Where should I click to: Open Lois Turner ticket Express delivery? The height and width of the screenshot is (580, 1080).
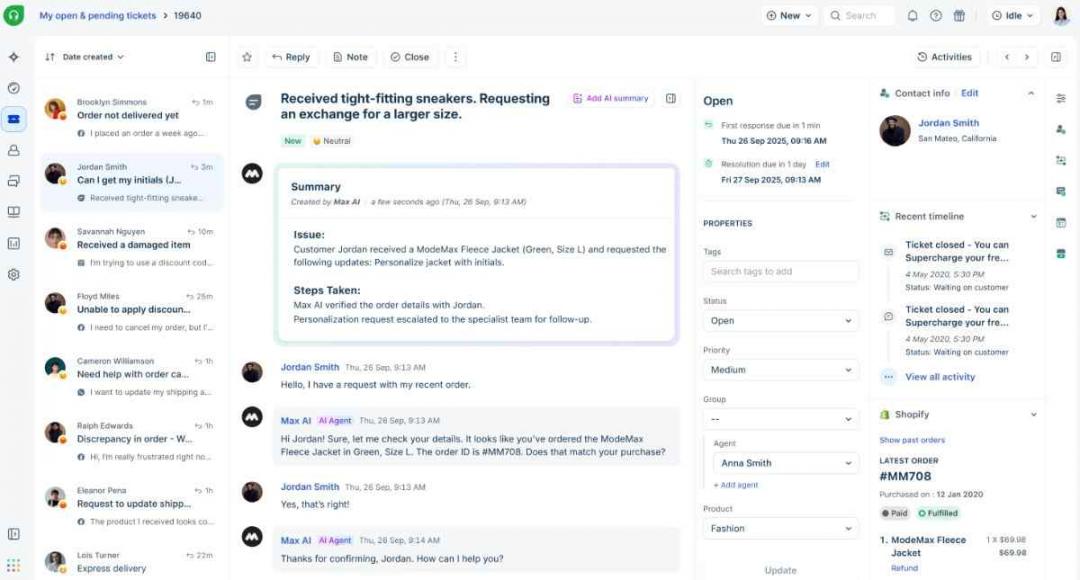click(132, 563)
